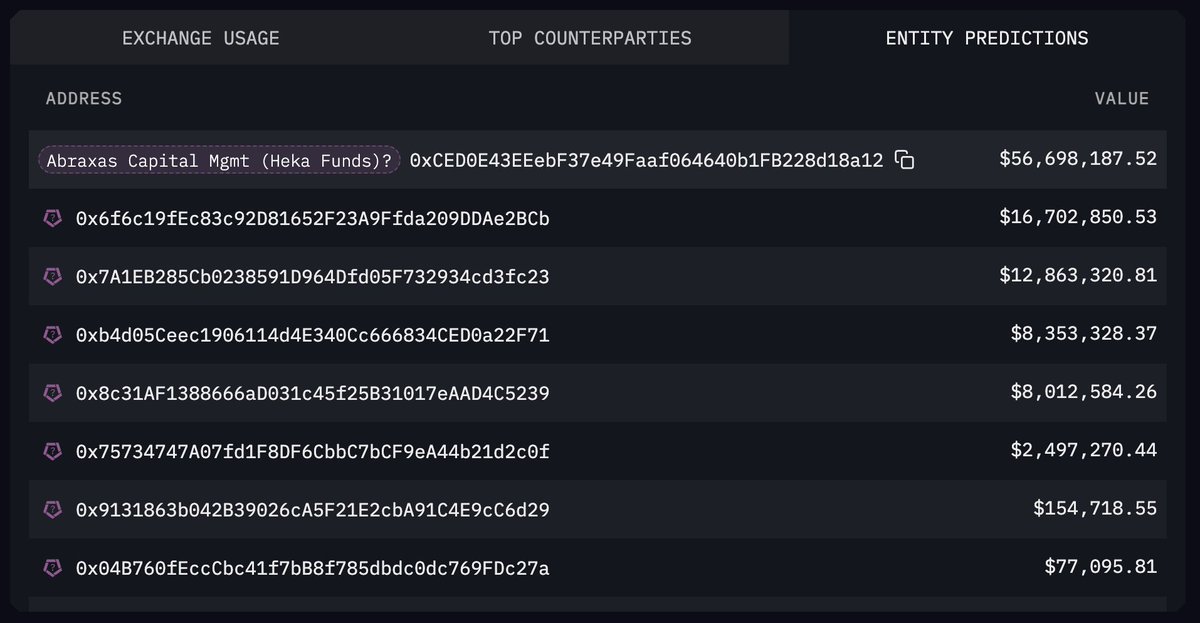Open address 0x8c31AF1388666aD031c45f25B31017eAAD4C5239

[313, 393]
